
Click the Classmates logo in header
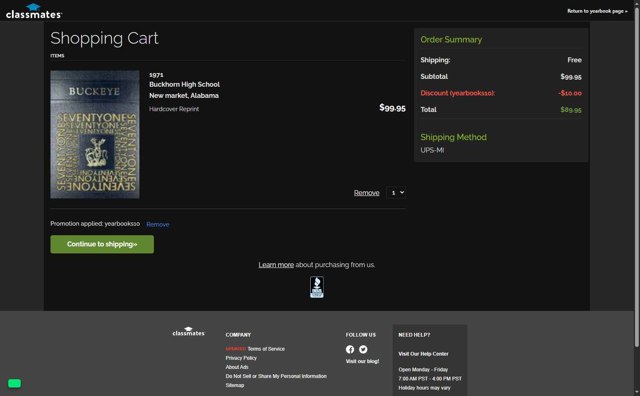[x=33, y=11]
